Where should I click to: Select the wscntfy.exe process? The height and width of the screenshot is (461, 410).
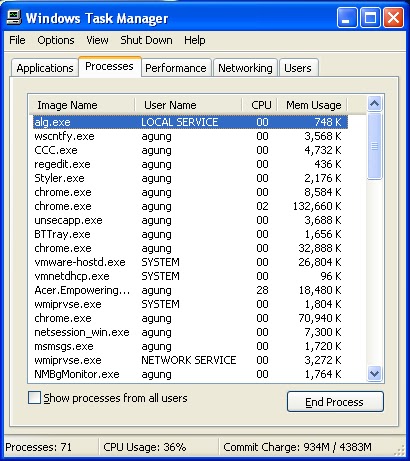[x=190, y=136]
